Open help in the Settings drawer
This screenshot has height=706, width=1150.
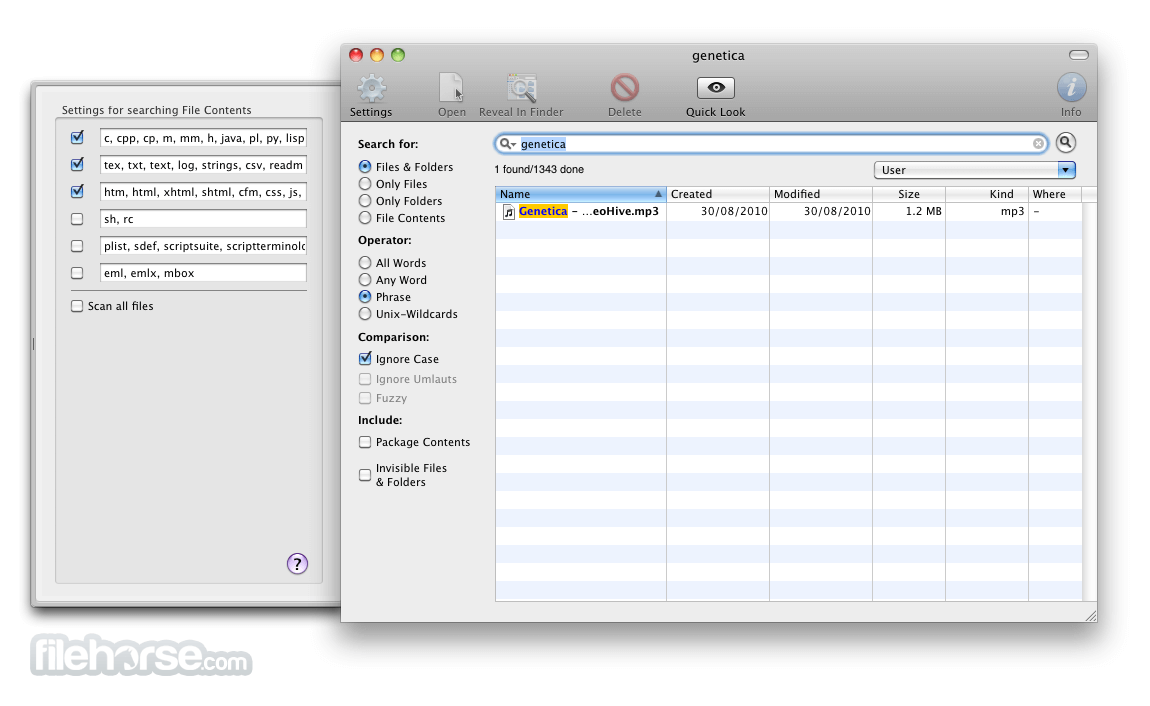tap(297, 564)
